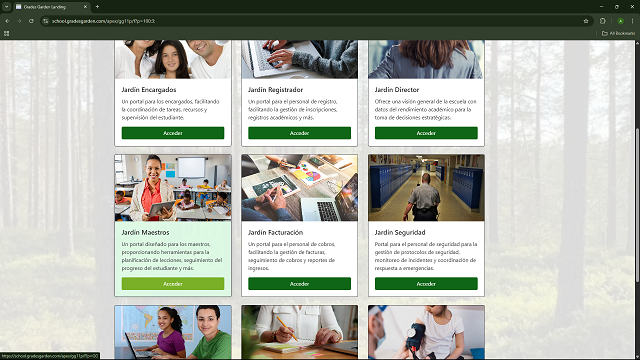Viewport: 640px width, 360px height.
Task: Minimize the browser window
Action: pyautogui.click(x=601, y=7)
